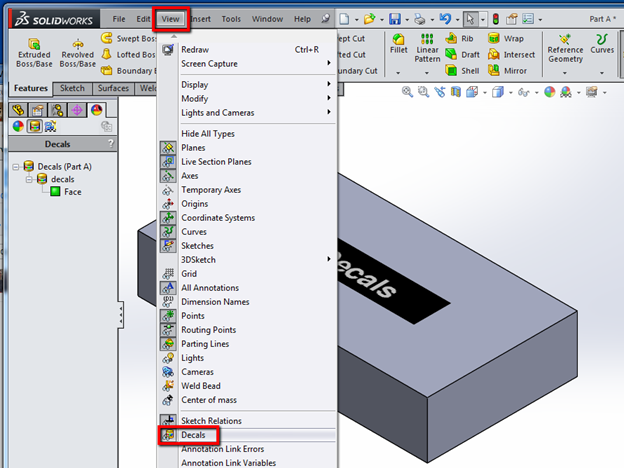This screenshot has height=468, width=624.
Task: Click the Section View icon
Action: [x=456, y=92]
